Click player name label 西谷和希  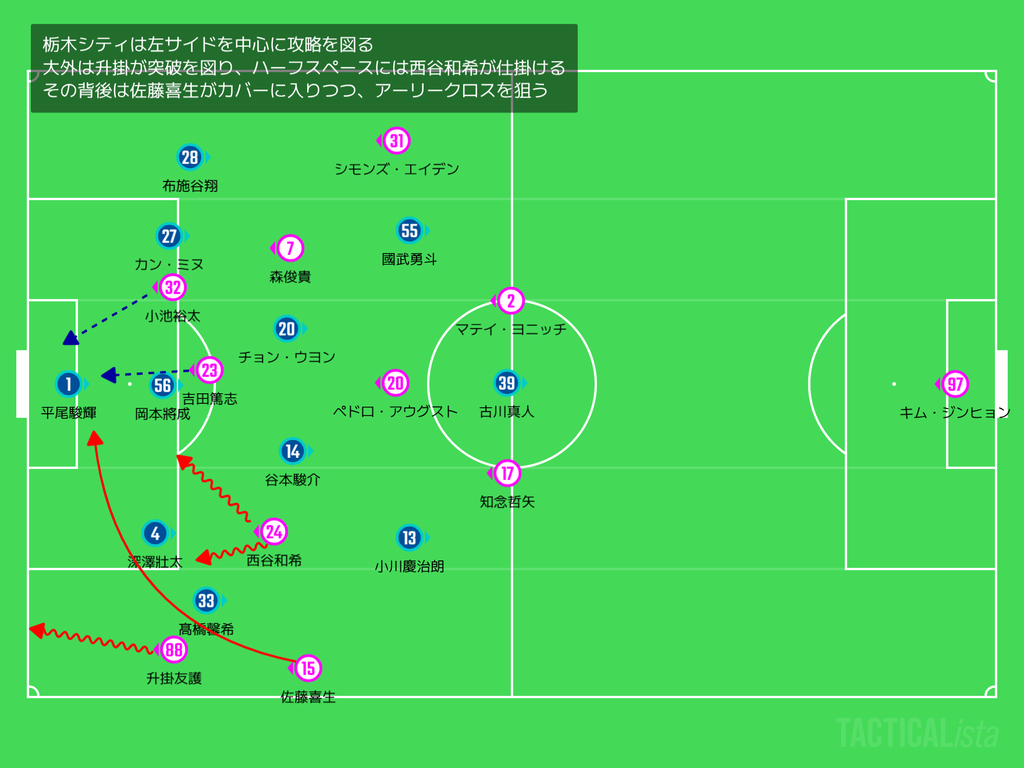pyautogui.click(x=274, y=560)
